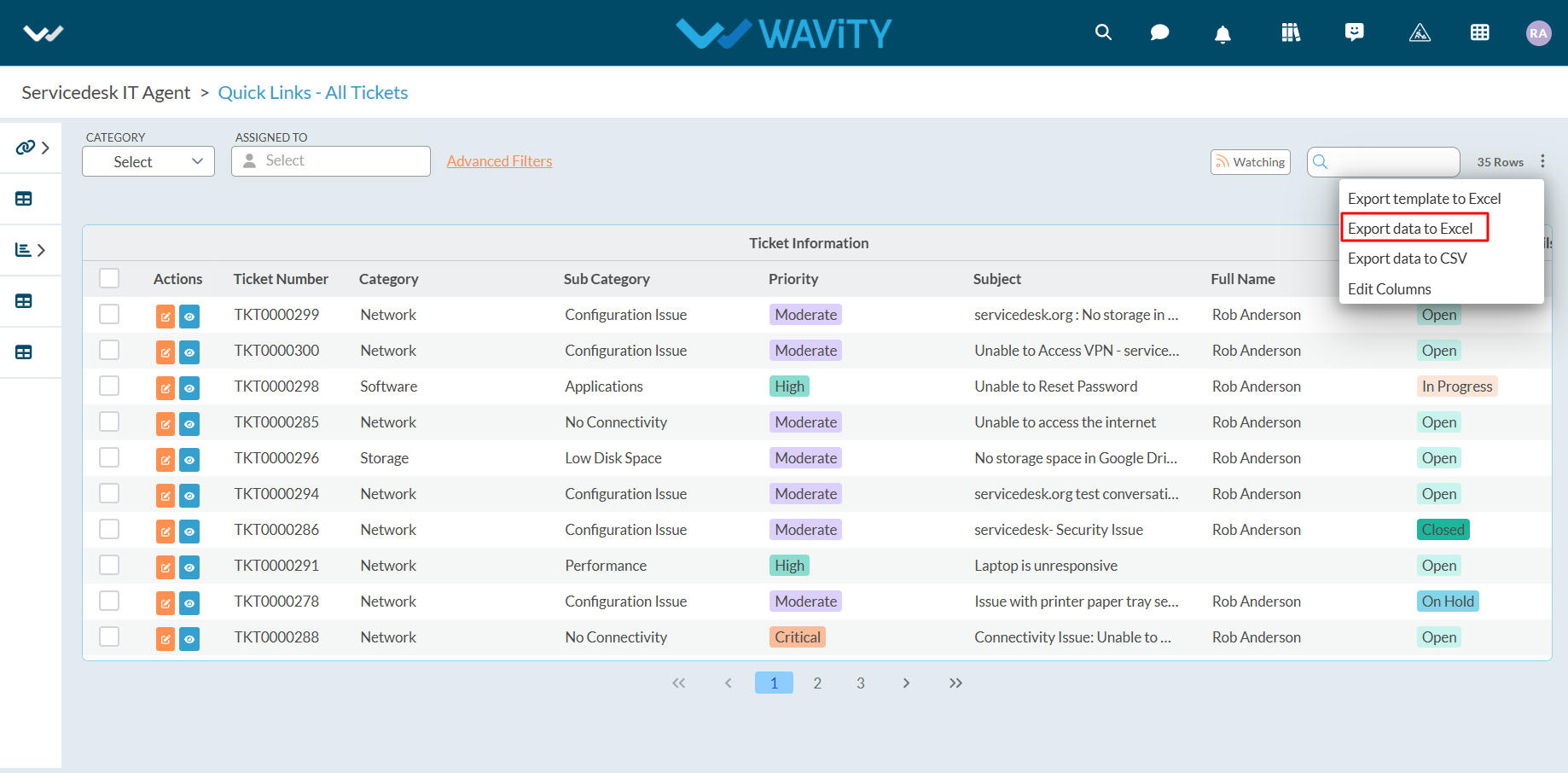Check the box for ticket TKT0000294
The height and width of the screenshot is (773, 1568).
pyautogui.click(x=109, y=493)
